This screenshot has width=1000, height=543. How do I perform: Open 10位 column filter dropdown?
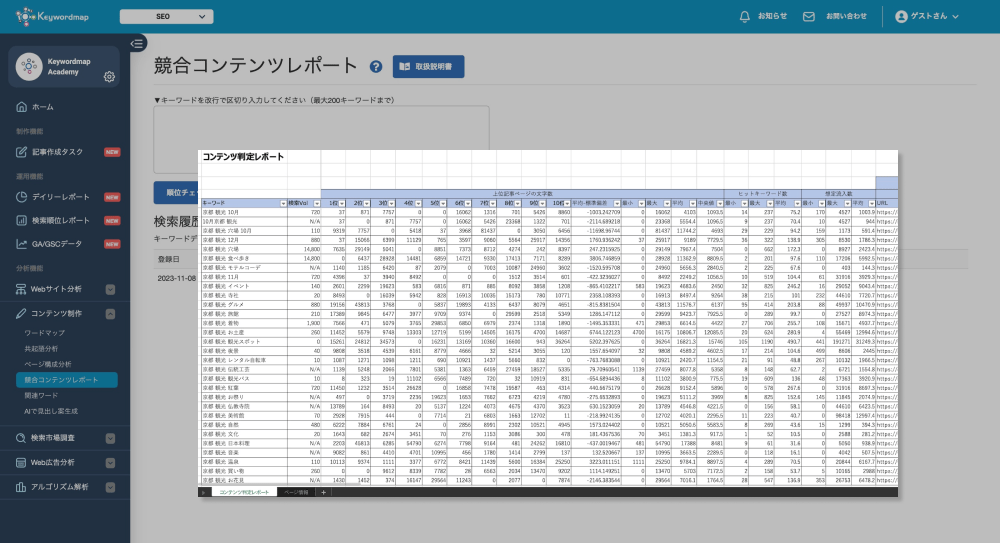point(567,204)
